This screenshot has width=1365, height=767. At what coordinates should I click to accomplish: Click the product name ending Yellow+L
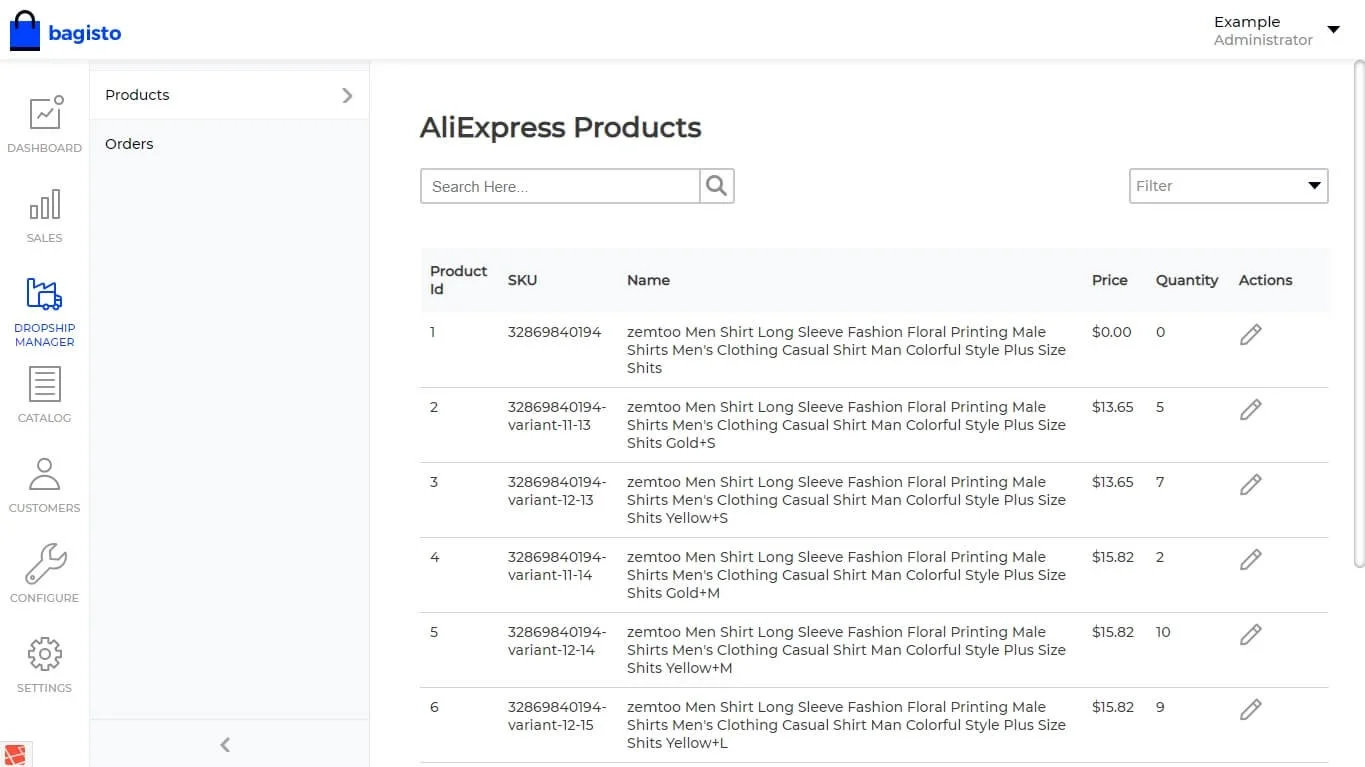coord(846,725)
